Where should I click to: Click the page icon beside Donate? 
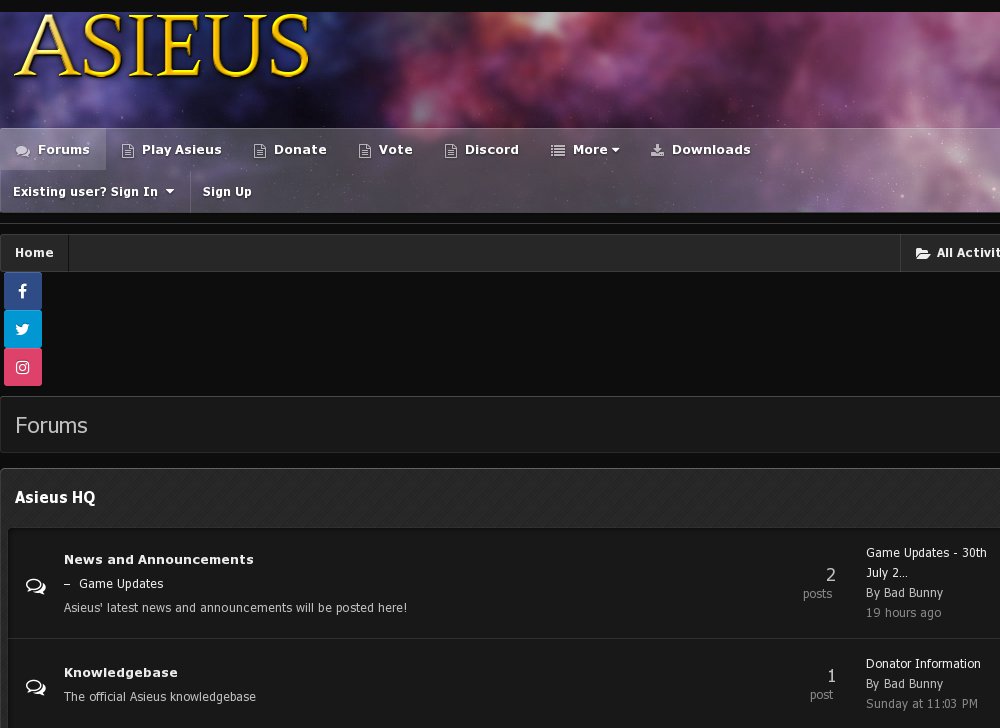[260, 150]
